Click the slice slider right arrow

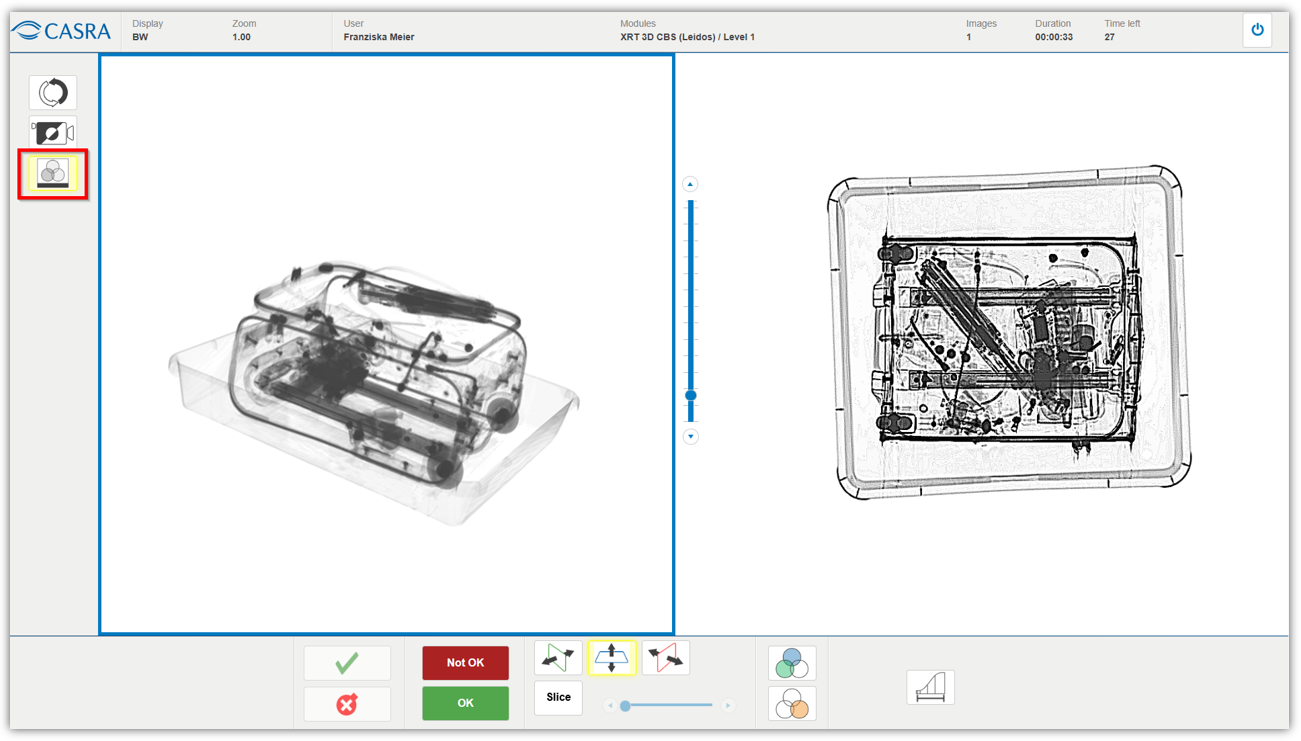[728, 706]
